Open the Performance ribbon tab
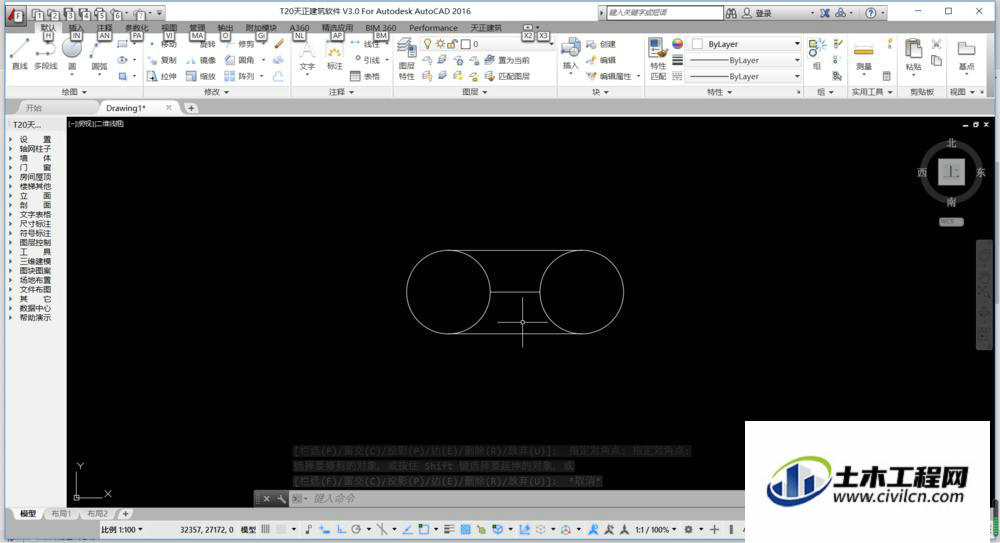 point(433,28)
